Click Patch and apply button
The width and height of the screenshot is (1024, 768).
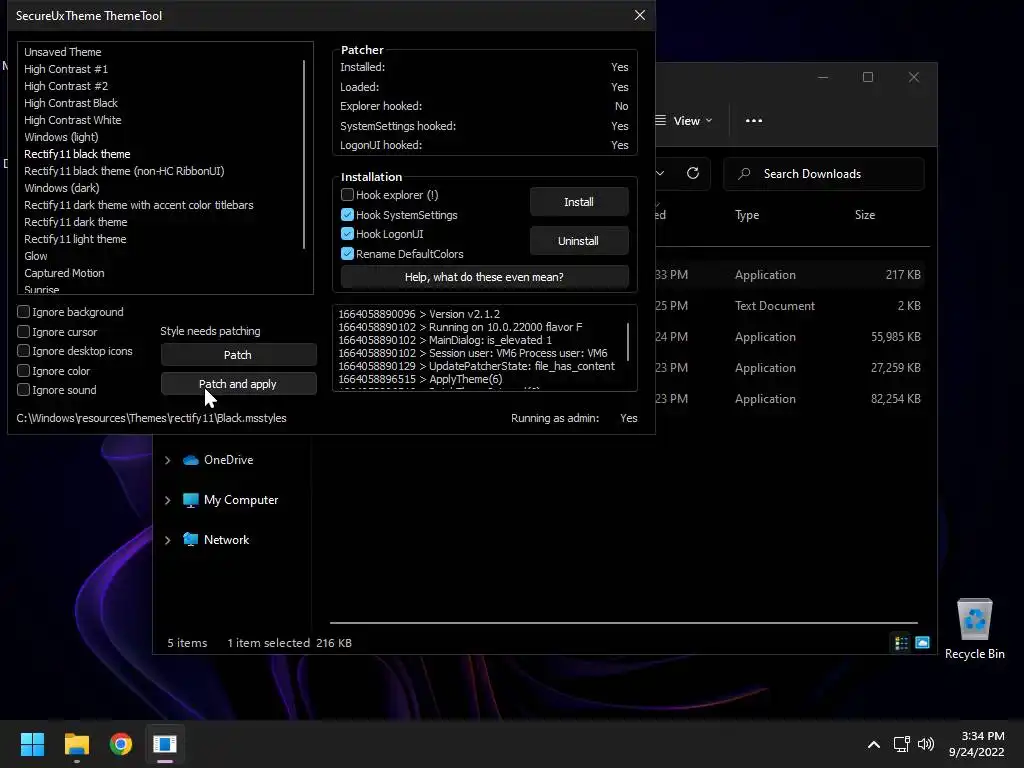click(238, 384)
